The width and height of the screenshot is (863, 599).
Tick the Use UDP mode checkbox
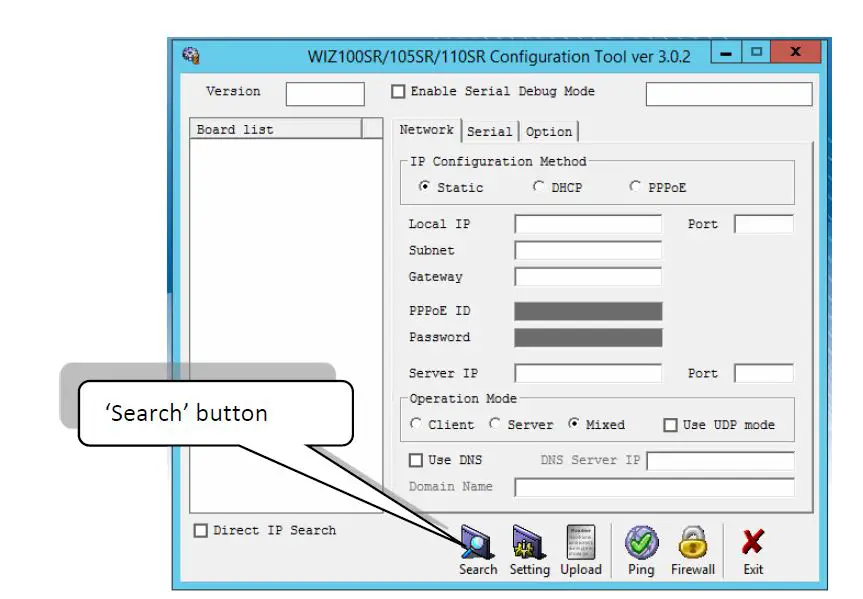(x=670, y=425)
